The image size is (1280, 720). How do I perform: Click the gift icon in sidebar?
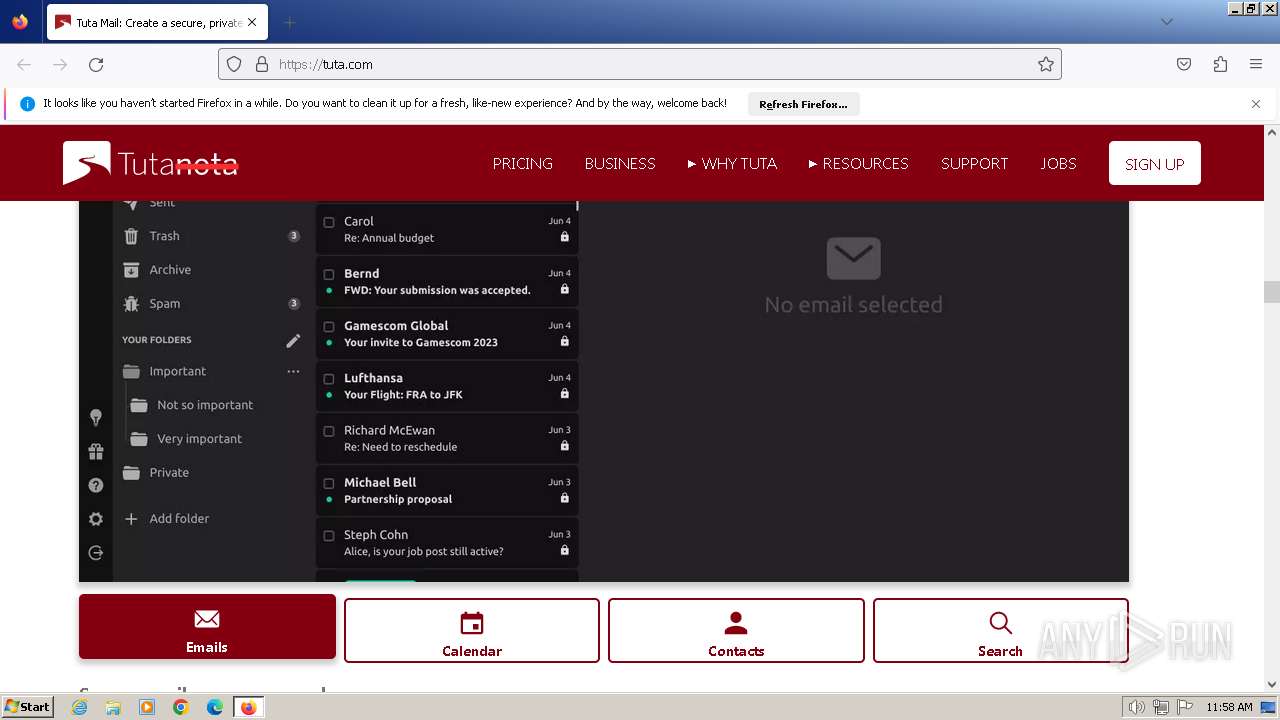point(96,452)
